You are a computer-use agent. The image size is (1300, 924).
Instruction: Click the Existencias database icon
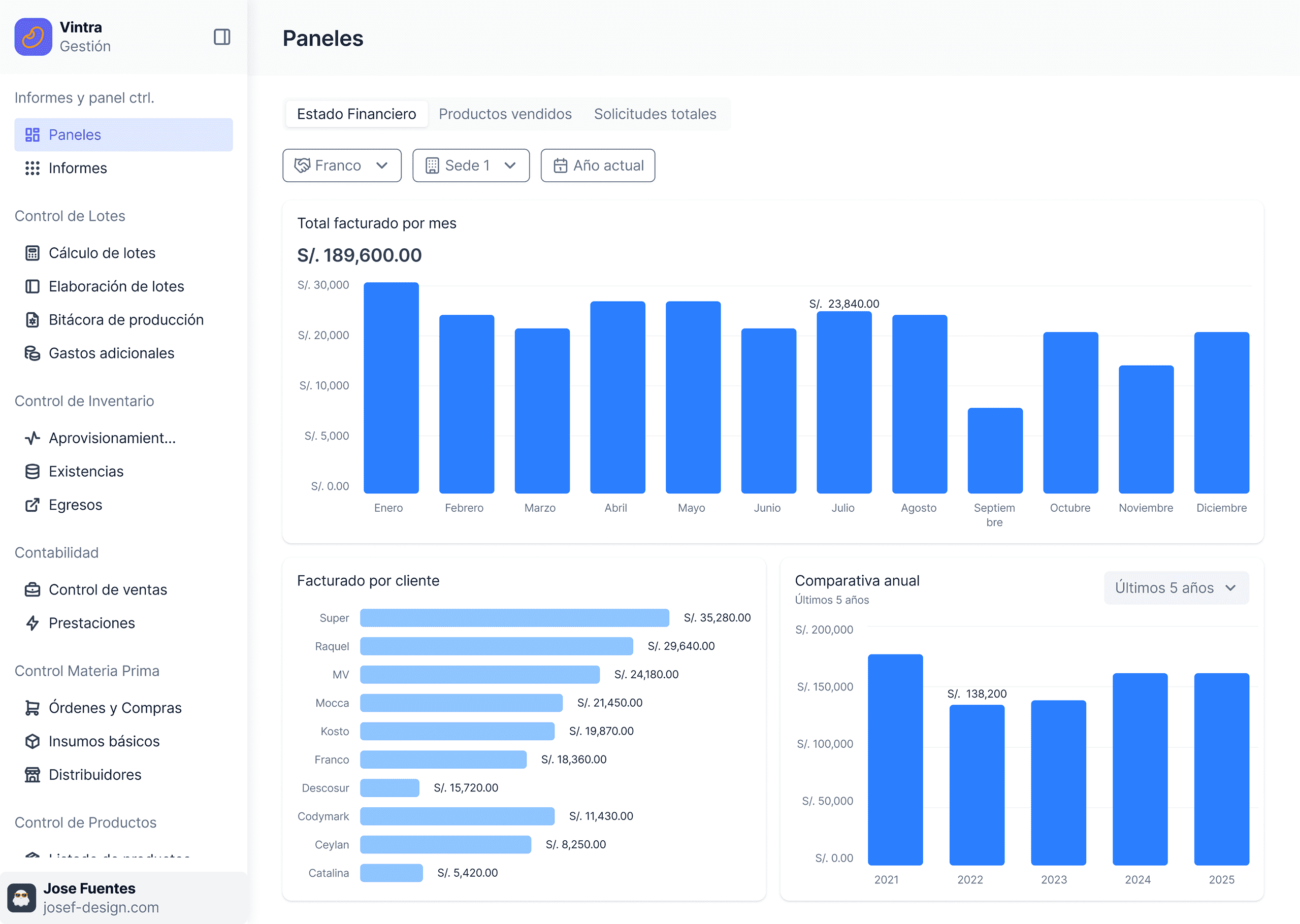tap(32, 472)
